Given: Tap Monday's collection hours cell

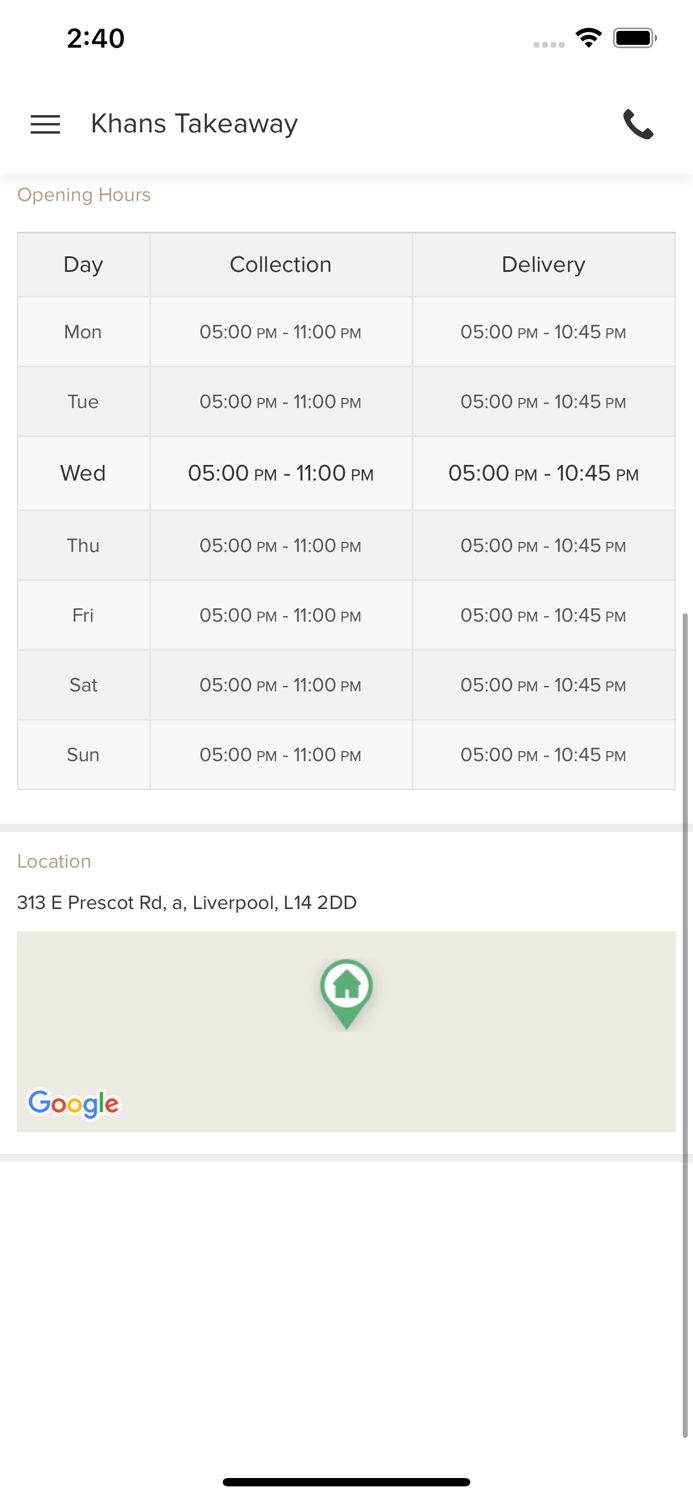Looking at the screenshot, I should [280, 332].
